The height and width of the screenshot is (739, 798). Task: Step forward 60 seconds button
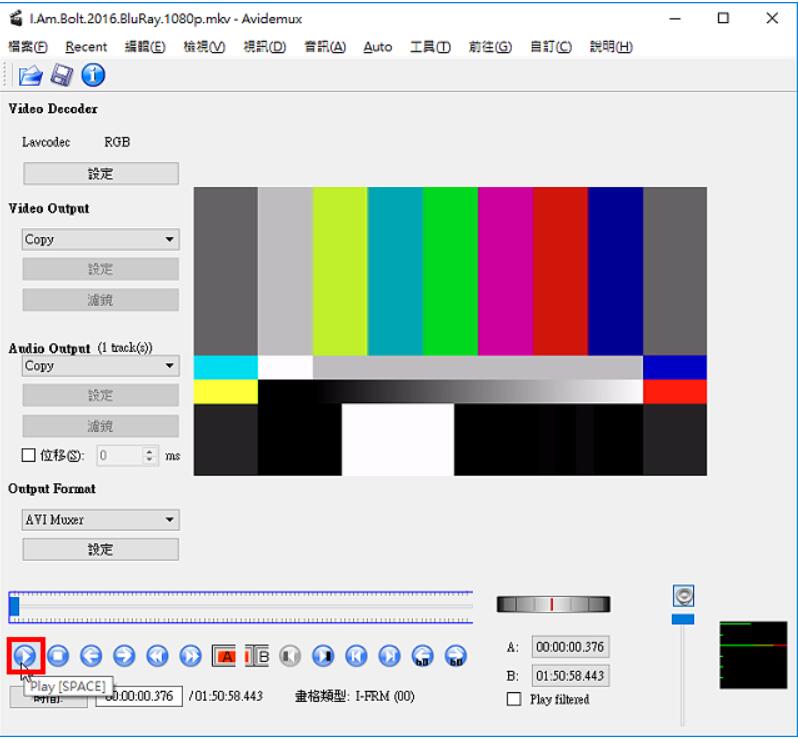tap(455, 656)
